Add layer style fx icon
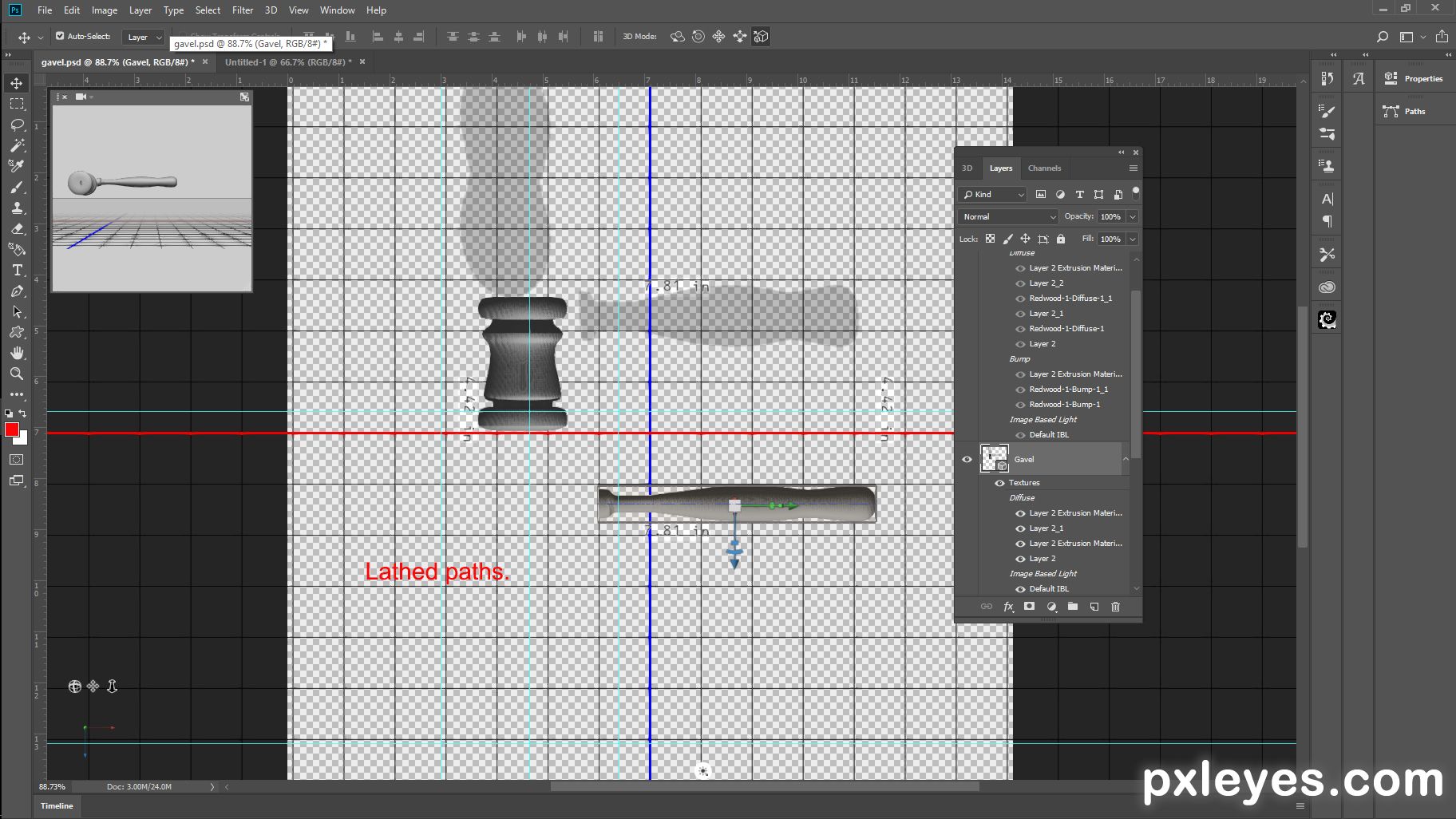The height and width of the screenshot is (819, 1456). pos(1008,607)
